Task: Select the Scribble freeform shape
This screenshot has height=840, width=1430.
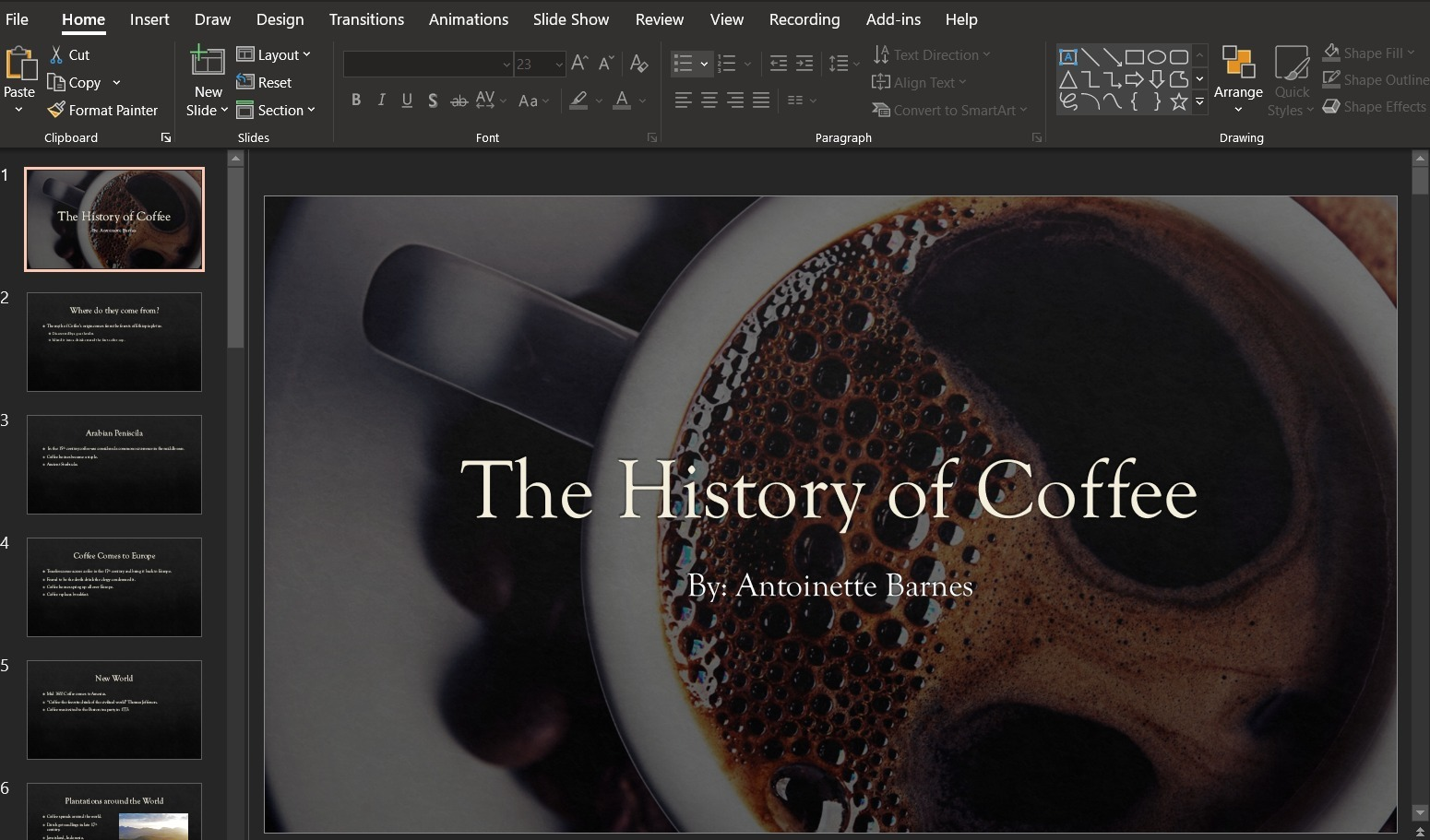Action: coord(1068,101)
